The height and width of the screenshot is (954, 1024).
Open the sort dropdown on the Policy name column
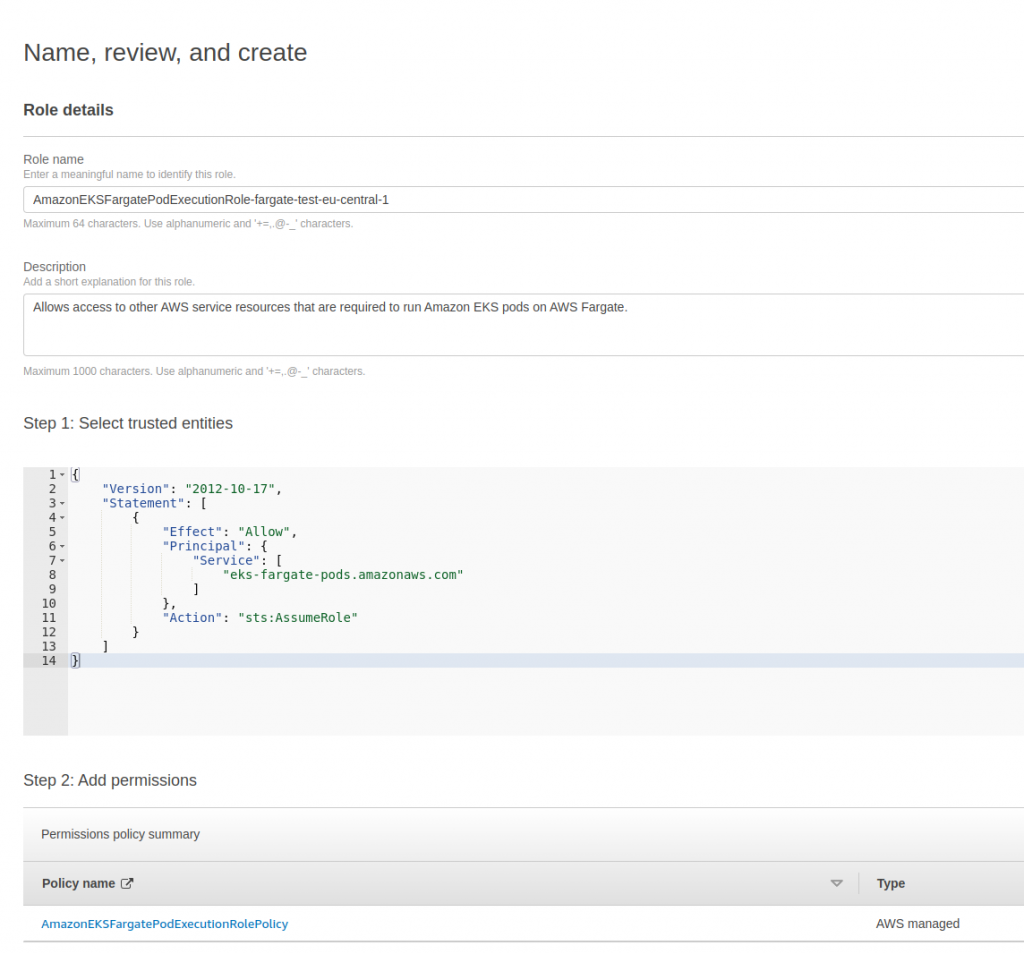[x=836, y=883]
